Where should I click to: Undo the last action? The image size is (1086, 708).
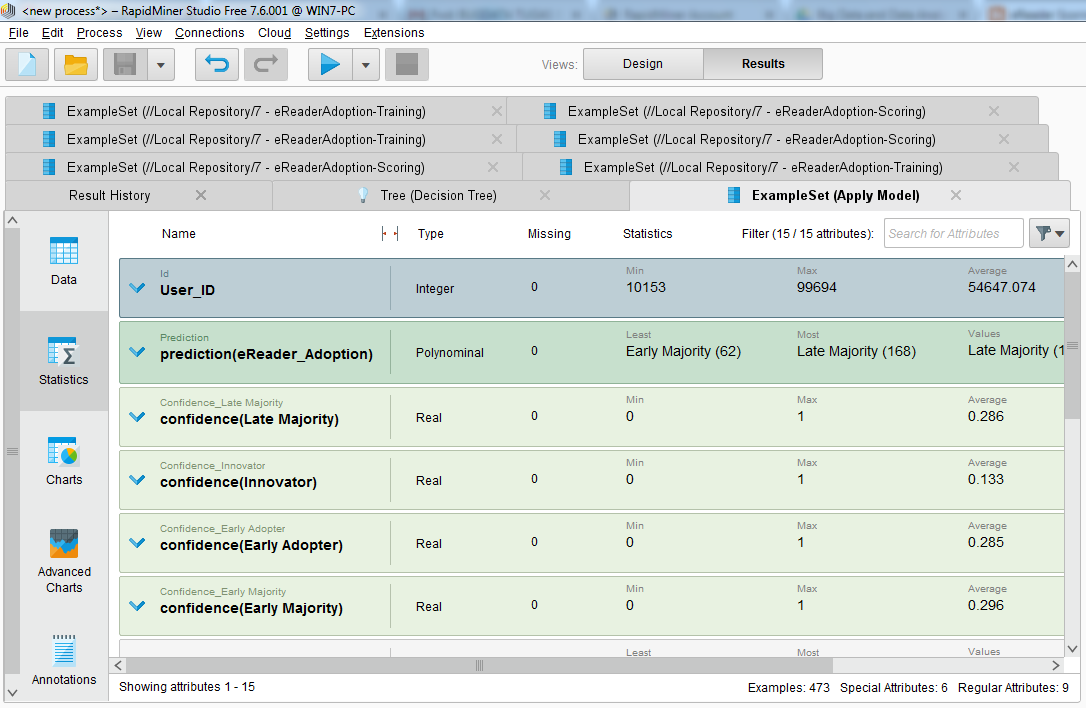click(217, 64)
